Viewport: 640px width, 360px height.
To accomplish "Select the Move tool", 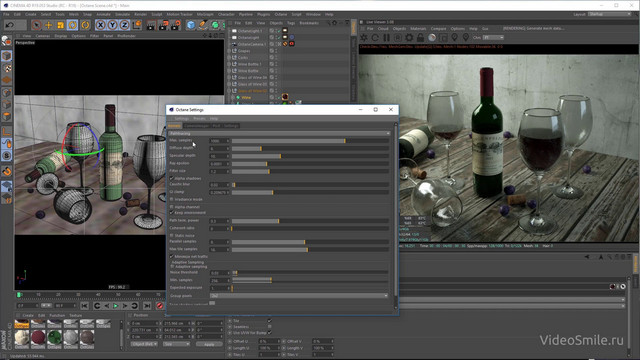I will tap(49, 25).
